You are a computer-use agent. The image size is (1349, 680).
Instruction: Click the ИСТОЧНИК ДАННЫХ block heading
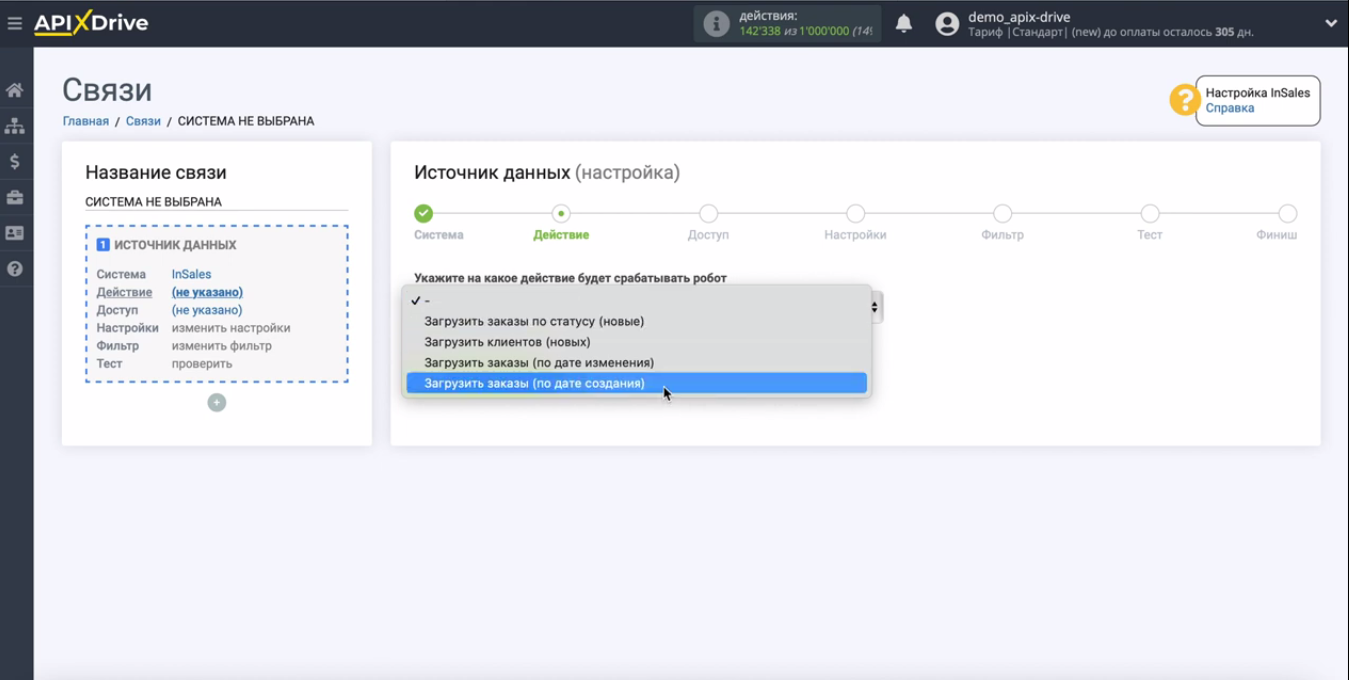click(x=175, y=245)
